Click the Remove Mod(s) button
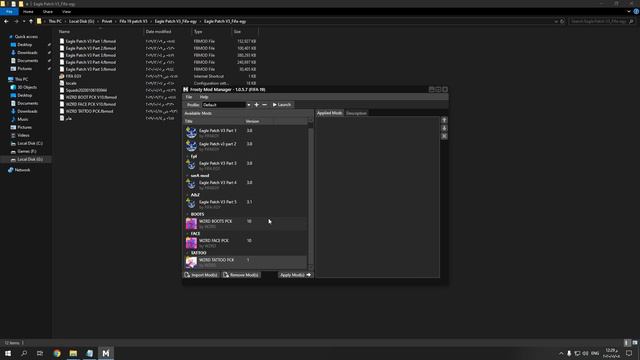Screen dimensions: 640x360 [x=241, y=275]
